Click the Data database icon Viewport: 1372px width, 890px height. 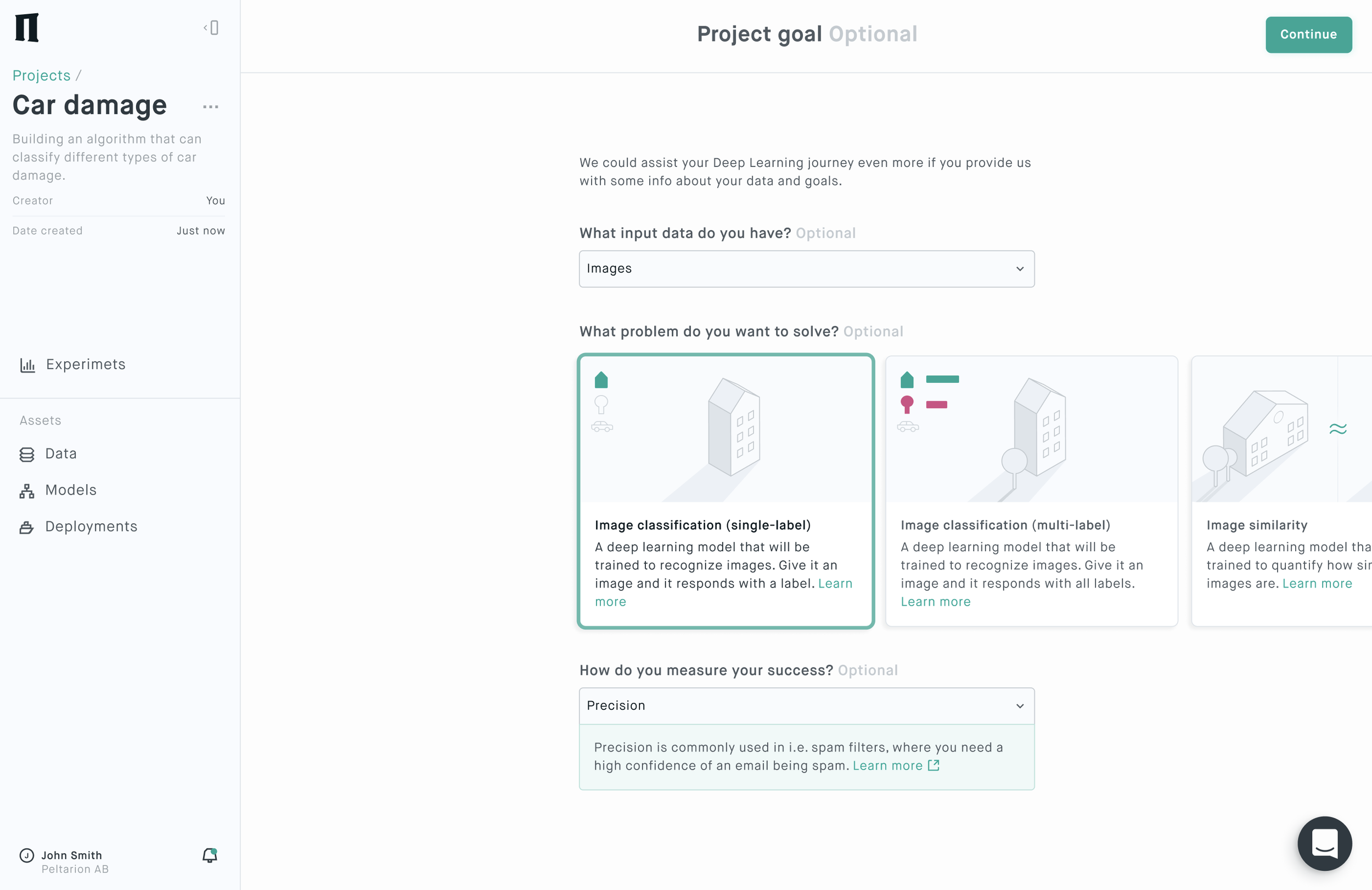tap(26, 455)
